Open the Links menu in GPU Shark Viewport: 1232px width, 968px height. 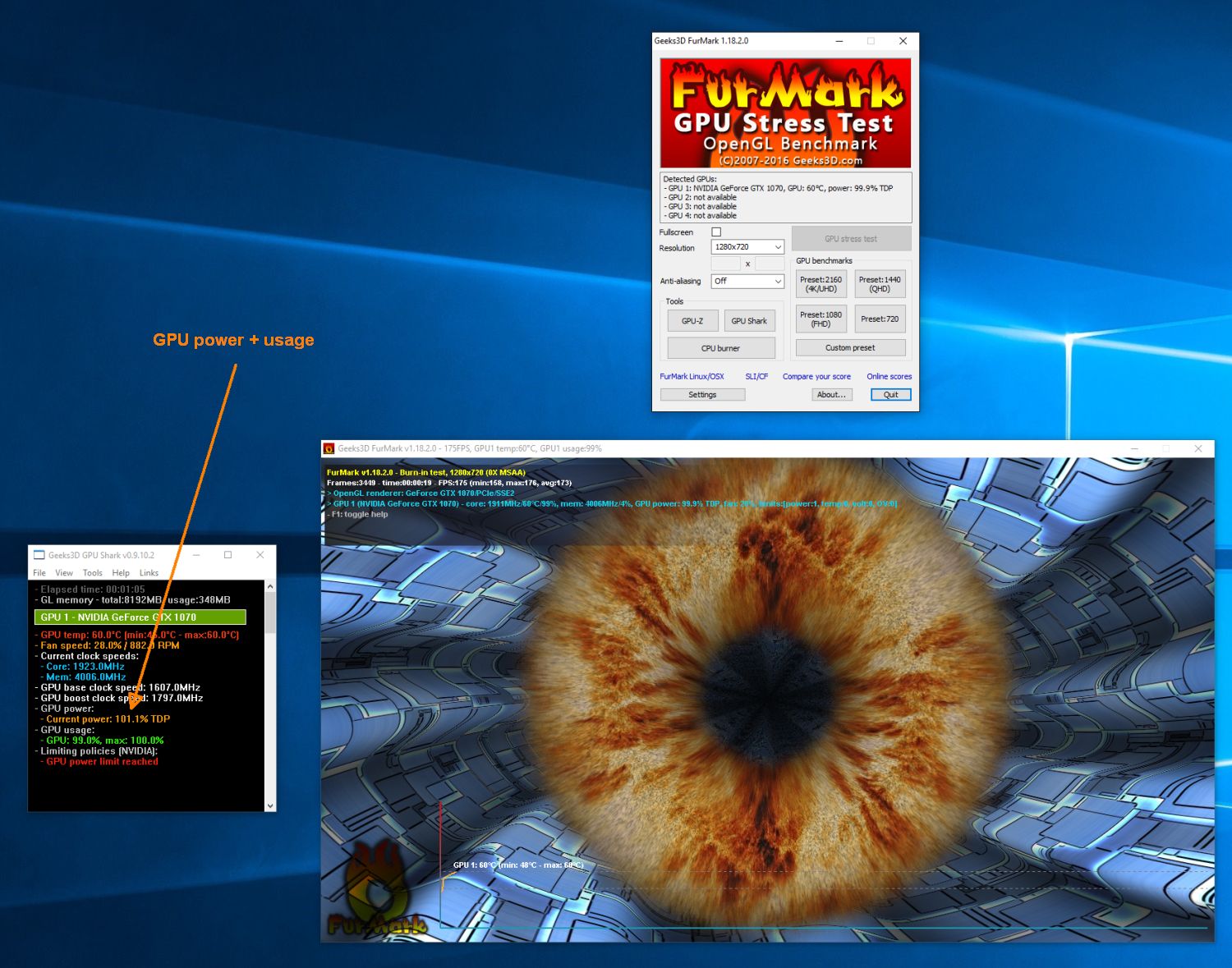[x=149, y=573]
